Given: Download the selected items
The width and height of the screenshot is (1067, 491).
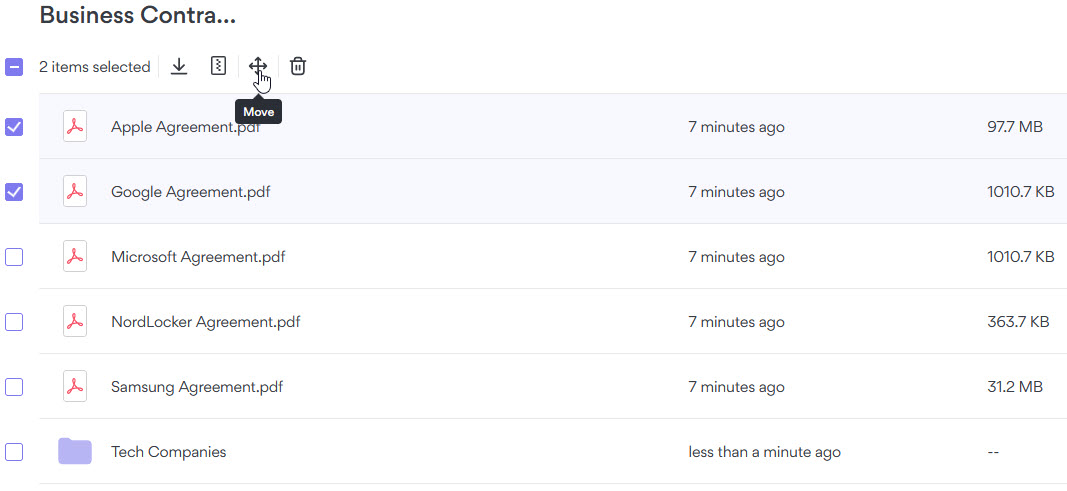Looking at the screenshot, I should click(179, 67).
